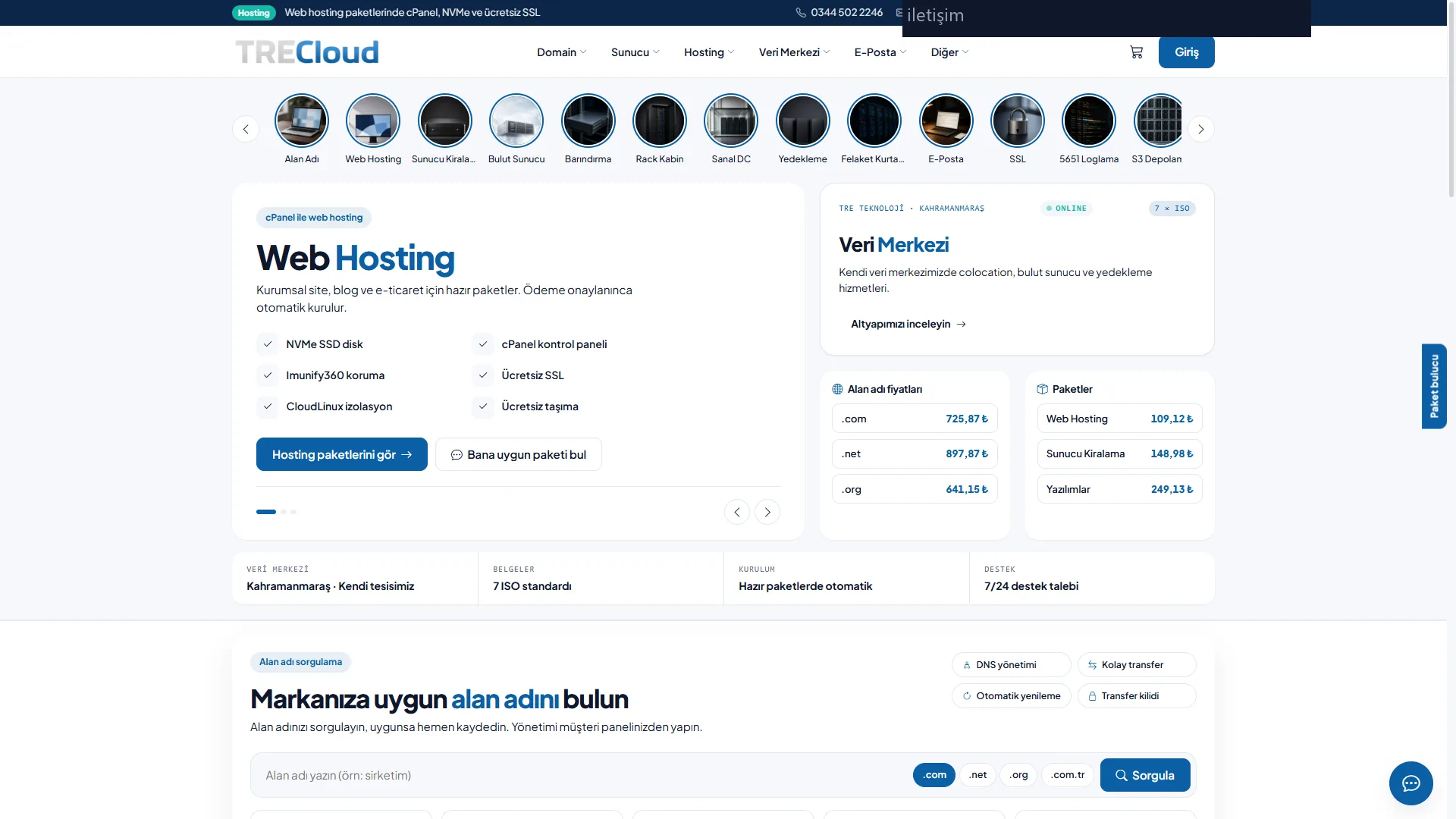This screenshot has height=819, width=1456.
Task: Click the TRECloud logo
Action: click(x=307, y=52)
